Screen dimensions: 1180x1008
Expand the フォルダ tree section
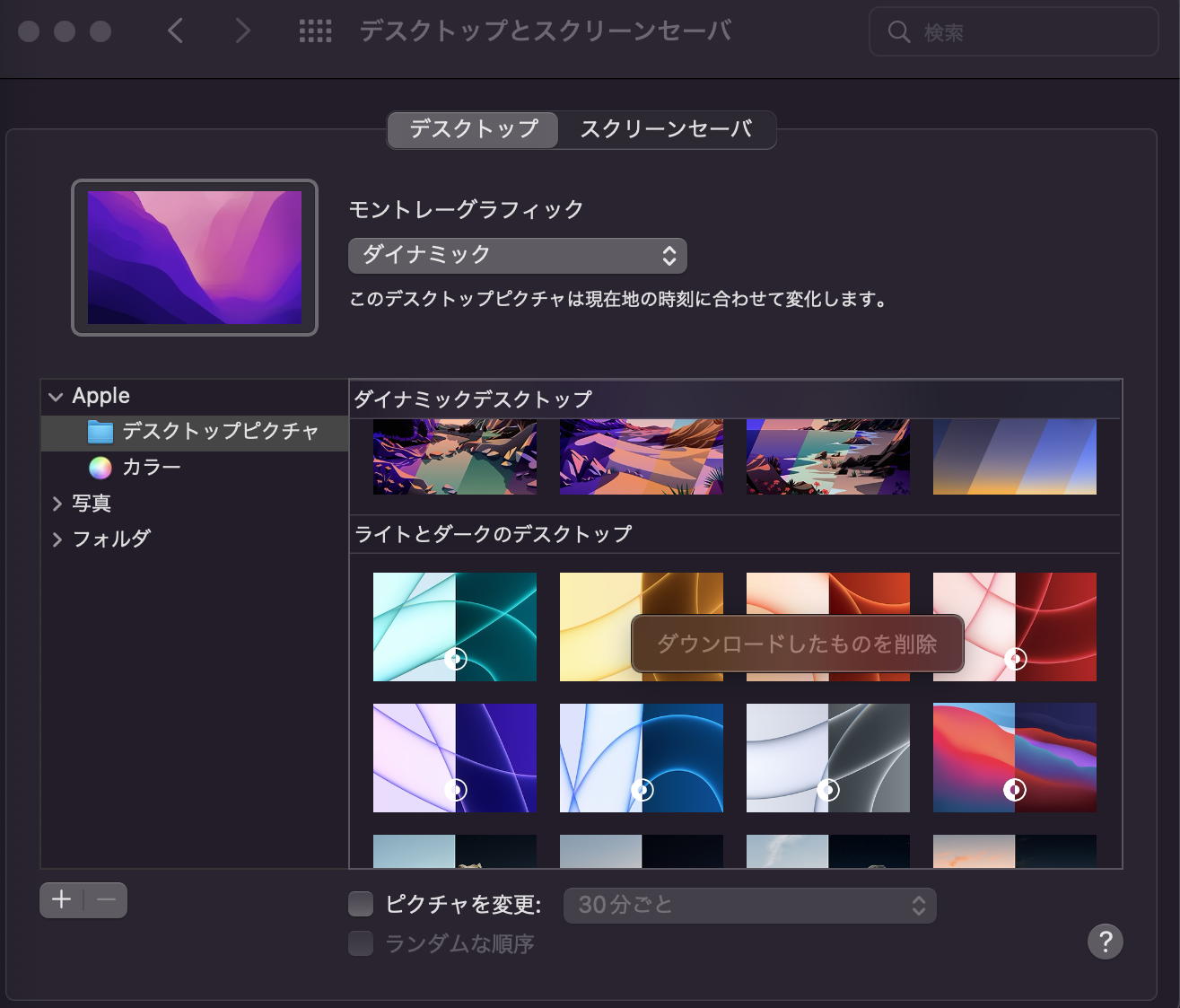coord(57,539)
